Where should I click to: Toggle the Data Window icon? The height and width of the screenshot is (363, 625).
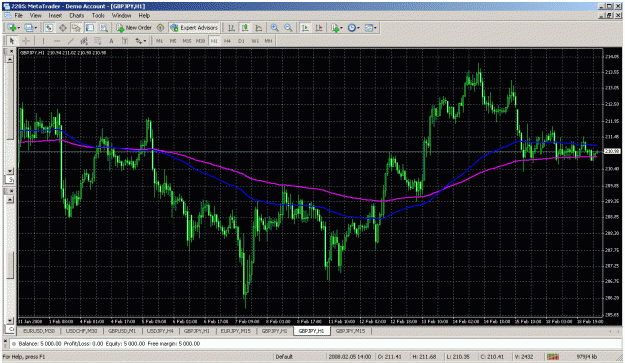(63, 27)
